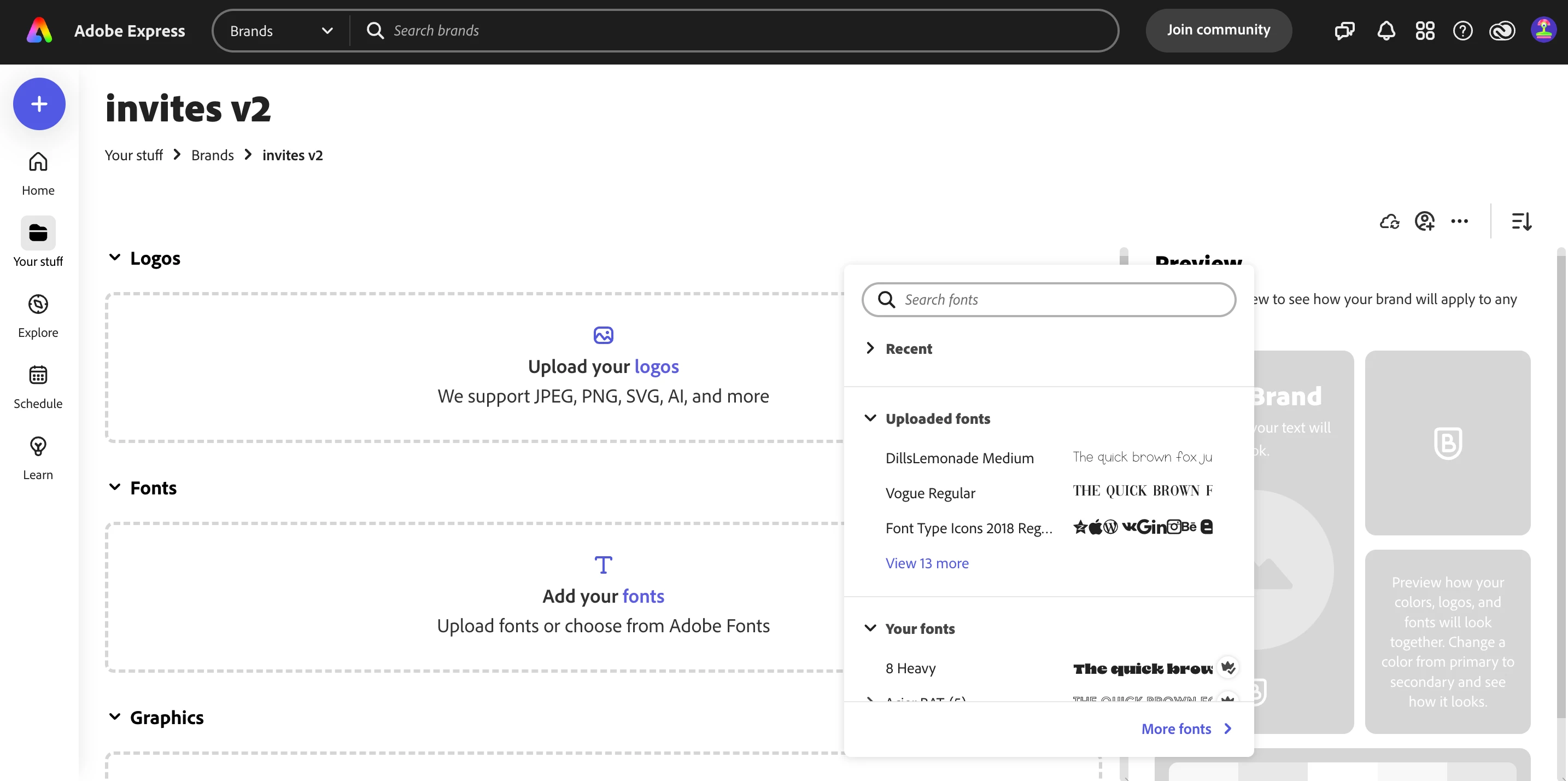
Task: Open the Brands search scope dropdown
Action: (281, 31)
